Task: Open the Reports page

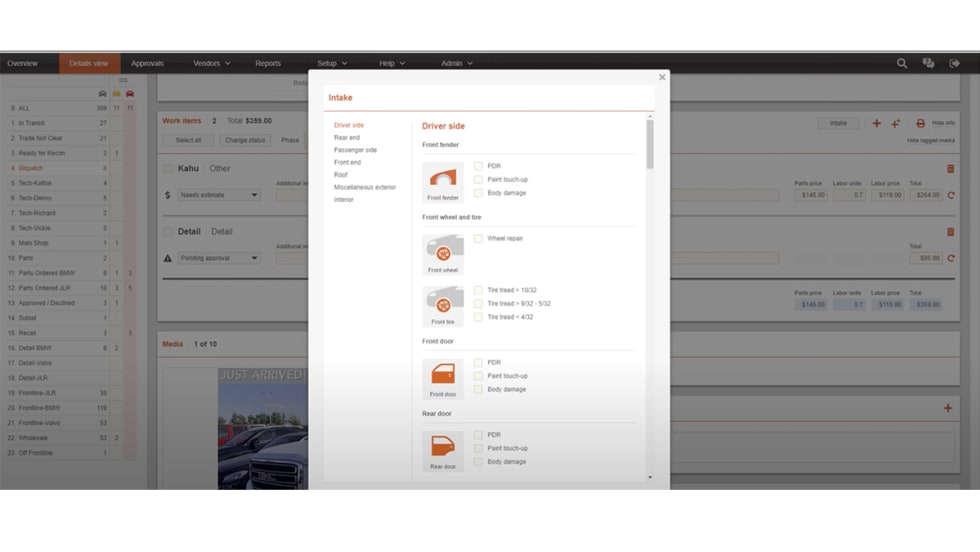Action: coord(268,63)
